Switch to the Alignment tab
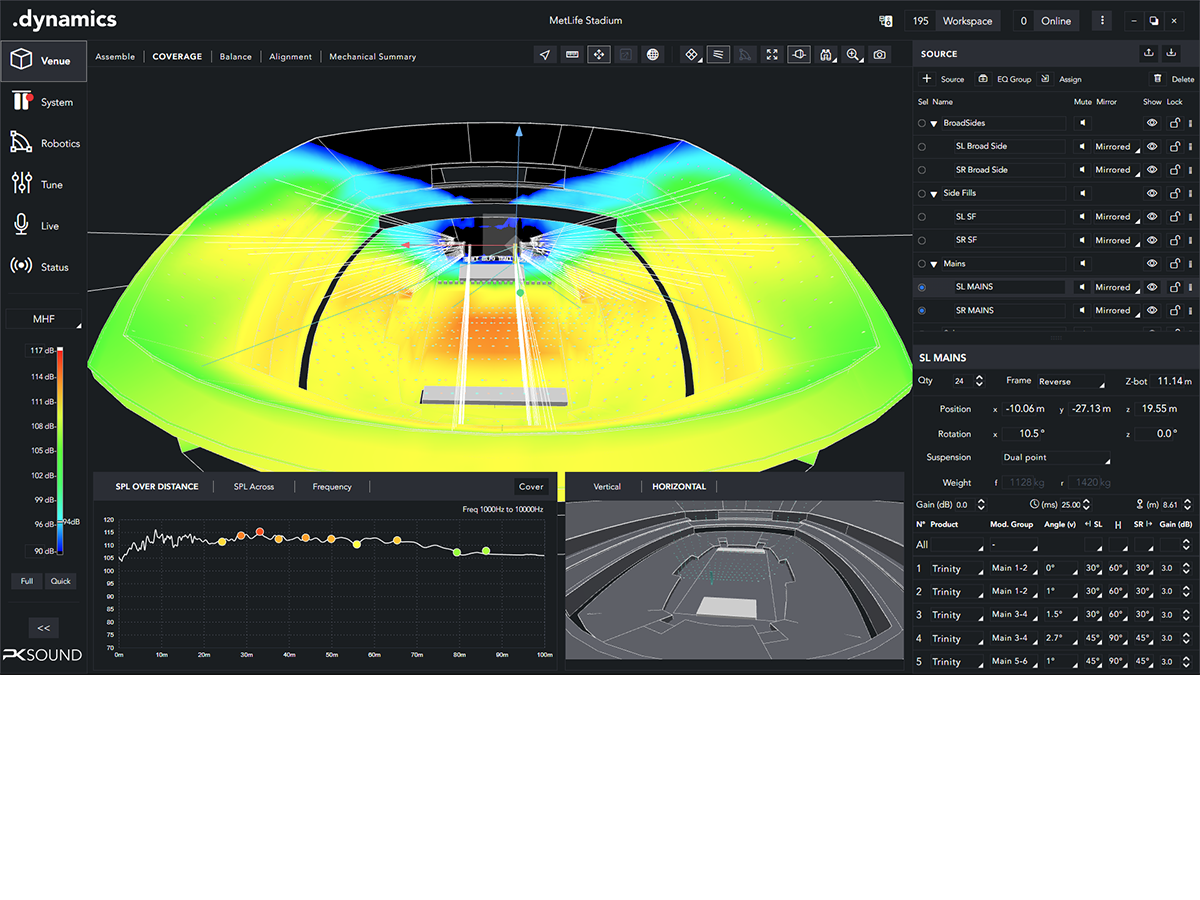Image resolution: width=1200 pixels, height=900 pixels. (x=291, y=56)
